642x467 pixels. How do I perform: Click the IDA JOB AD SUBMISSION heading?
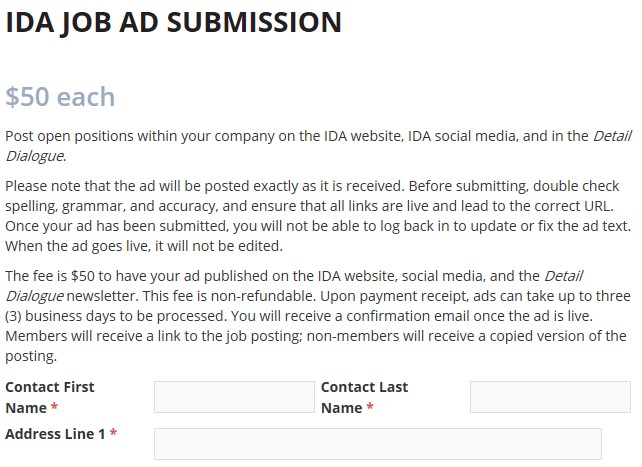pyautogui.click(x=173, y=22)
